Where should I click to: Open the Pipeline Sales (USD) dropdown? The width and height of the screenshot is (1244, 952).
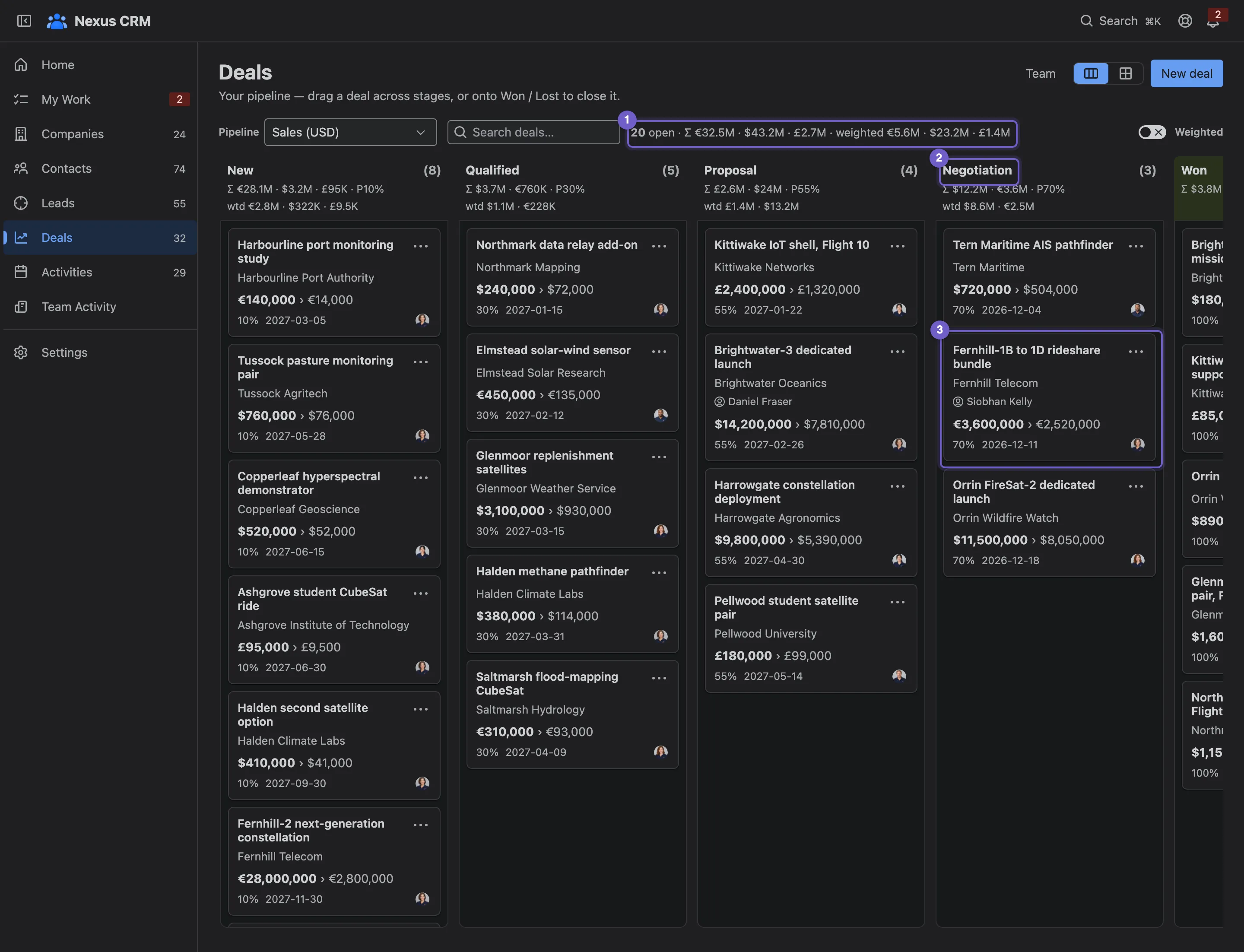point(350,132)
